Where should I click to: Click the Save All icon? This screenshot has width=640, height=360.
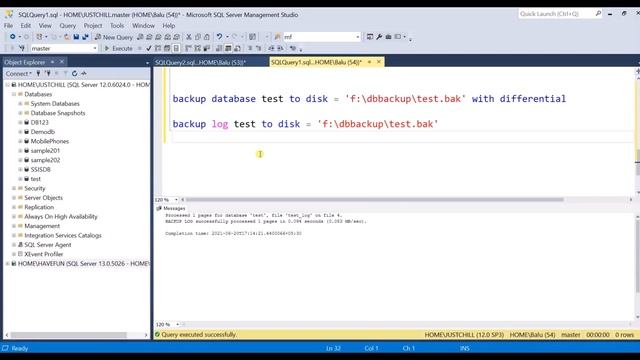(x=85, y=37)
